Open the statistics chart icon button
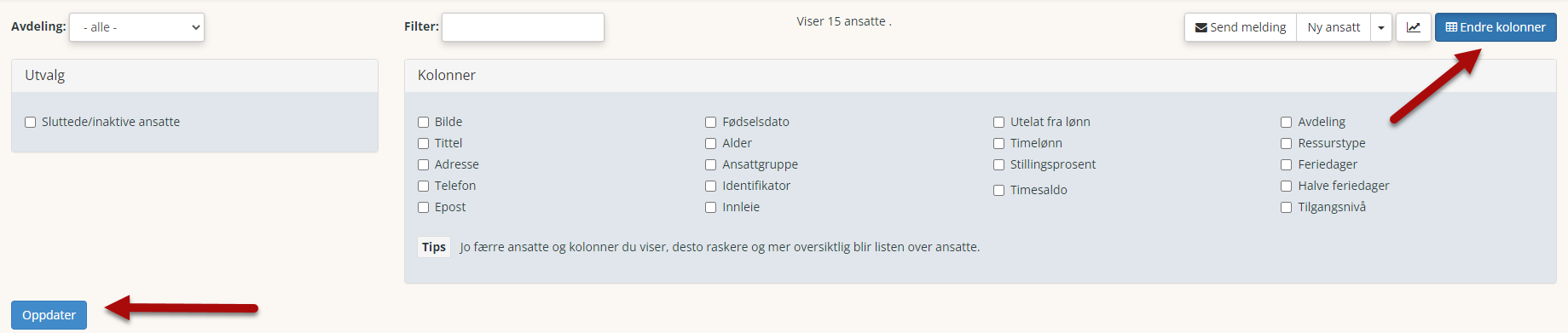 click(x=1413, y=27)
